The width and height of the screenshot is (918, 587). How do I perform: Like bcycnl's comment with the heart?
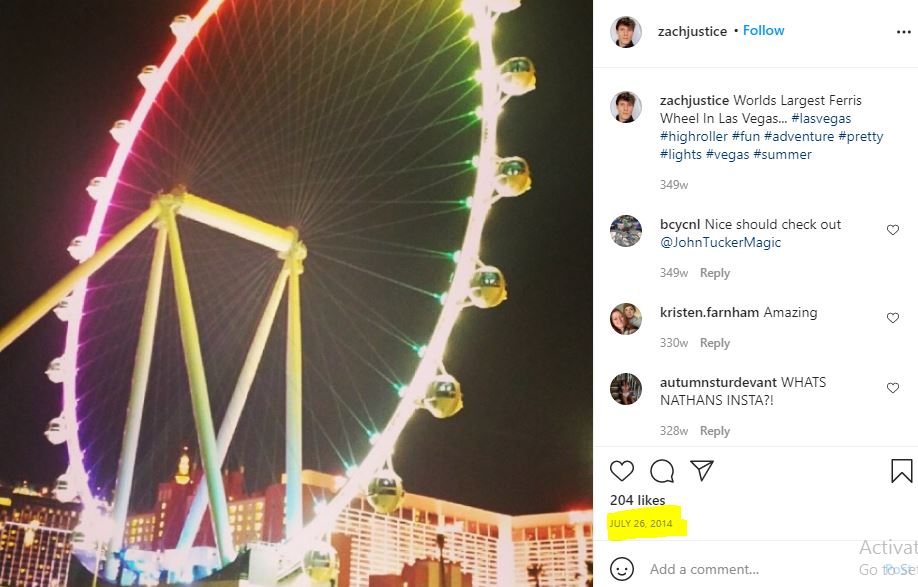pyautogui.click(x=893, y=230)
